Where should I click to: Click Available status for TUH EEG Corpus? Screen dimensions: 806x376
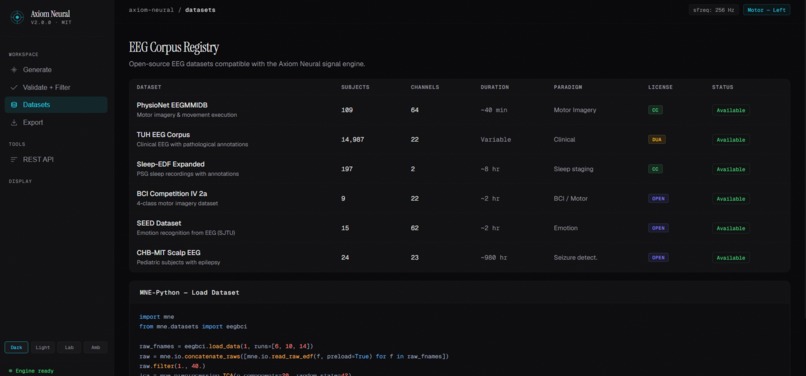(x=730, y=139)
